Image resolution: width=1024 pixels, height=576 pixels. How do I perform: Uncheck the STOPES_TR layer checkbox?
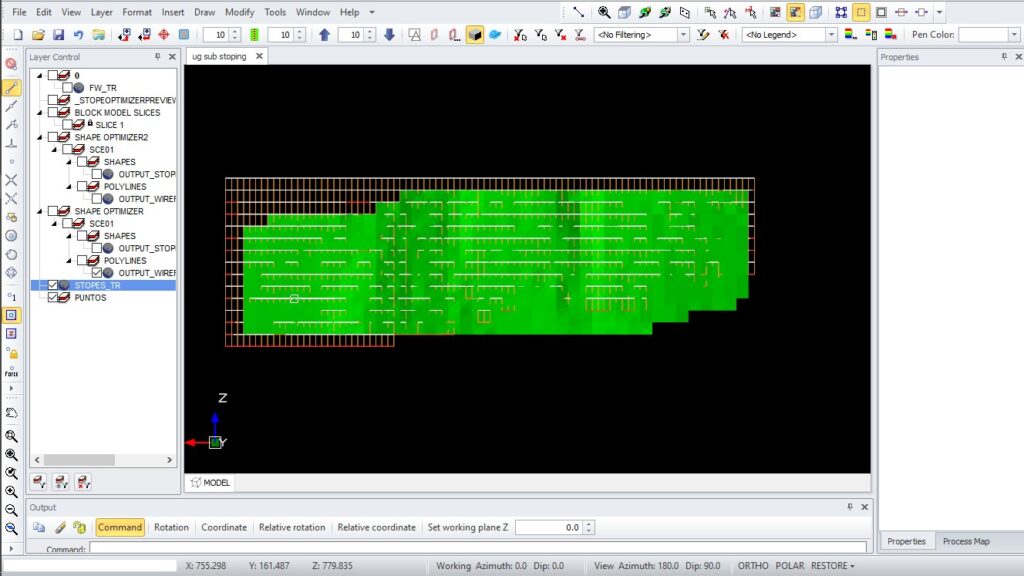tap(53, 285)
